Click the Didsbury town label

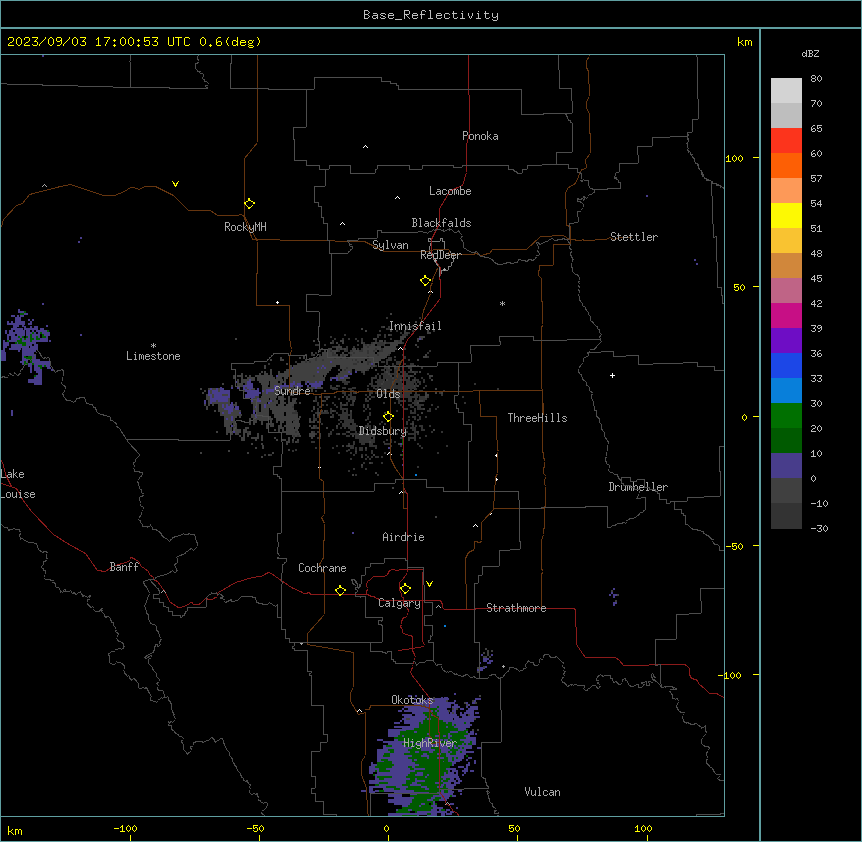pos(383,431)
